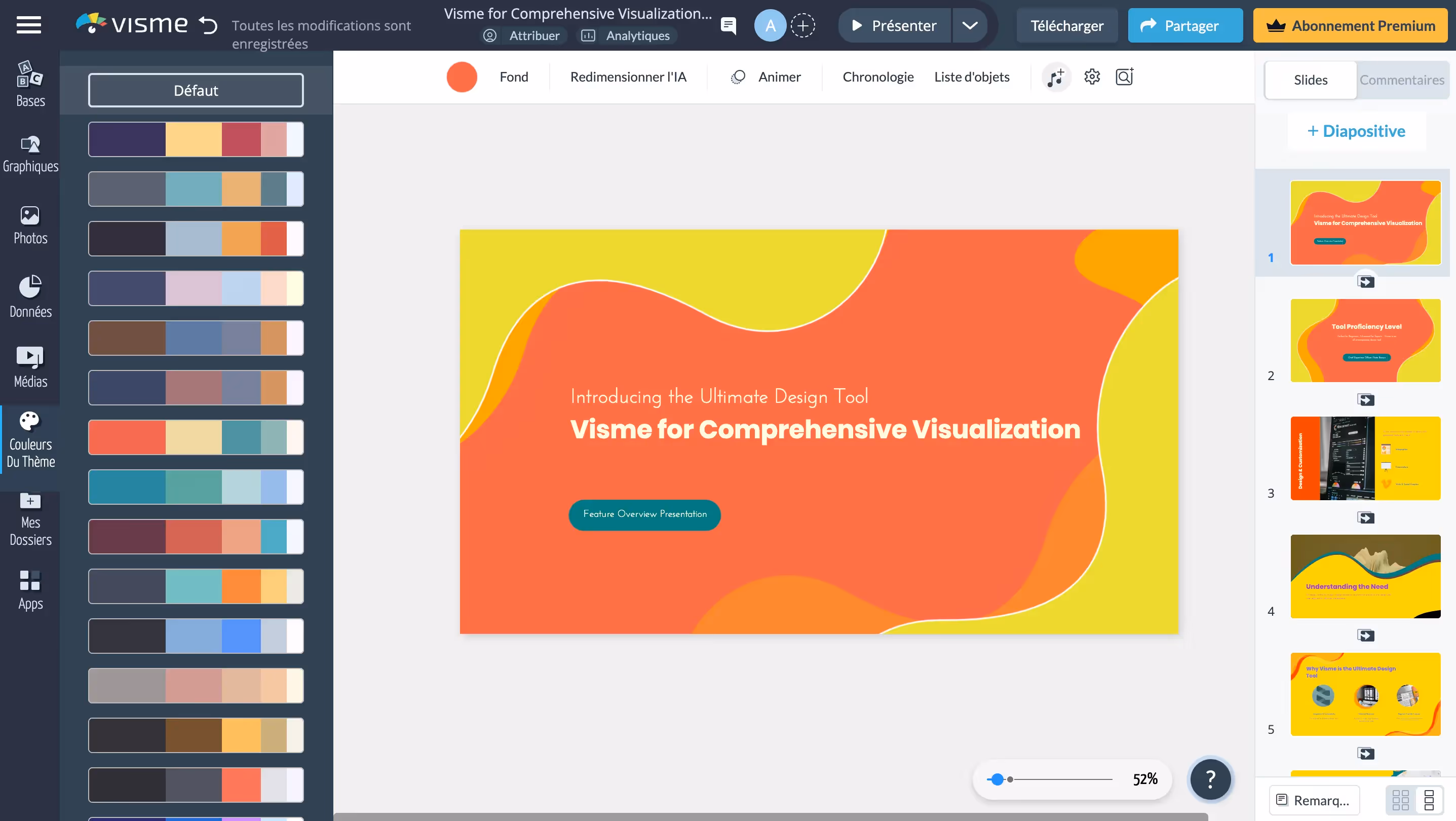The image size is (1456, 821).
Task: Open Médias sidebar panel
Action: (x=30, y=367)
